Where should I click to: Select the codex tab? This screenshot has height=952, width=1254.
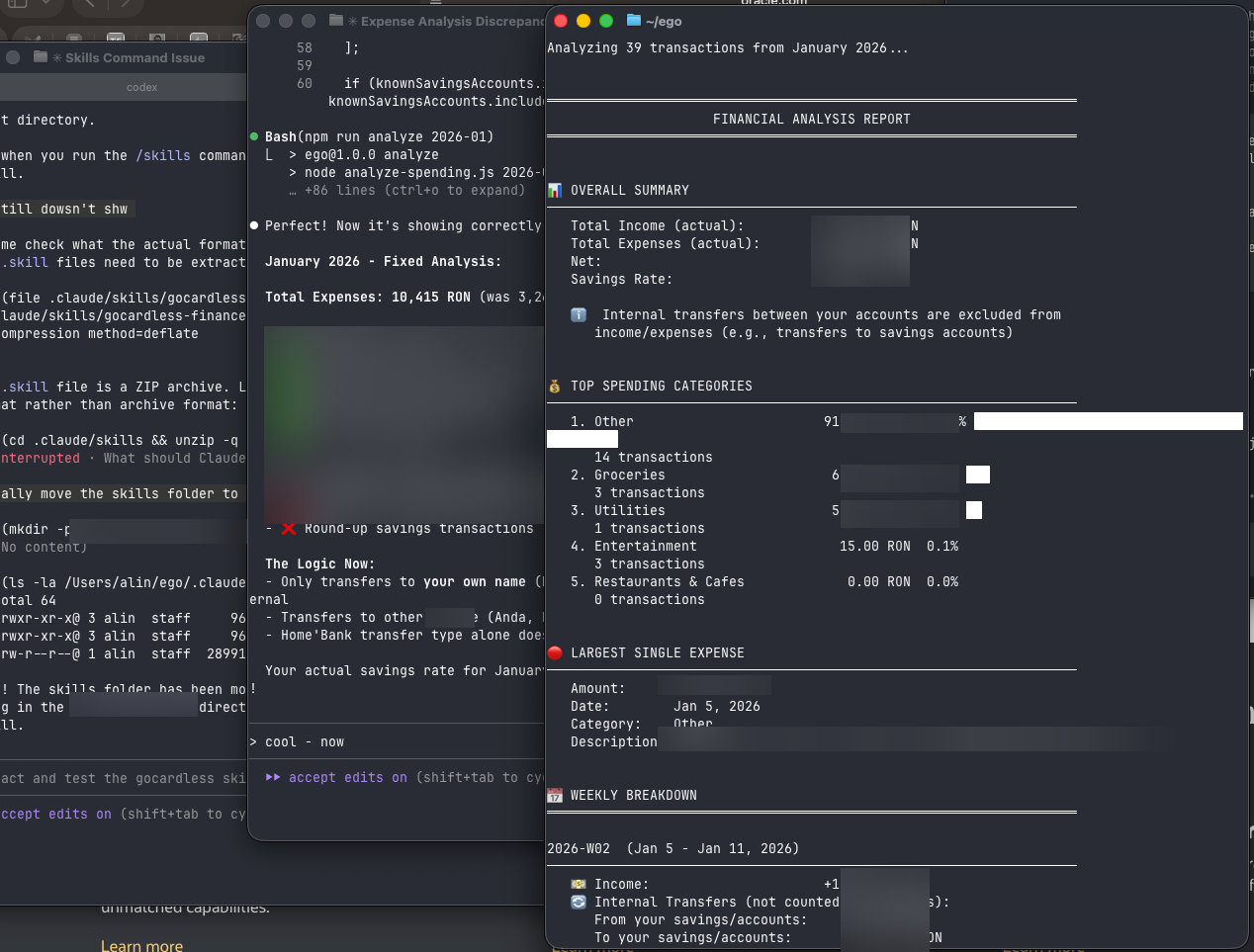pos(141,87)
